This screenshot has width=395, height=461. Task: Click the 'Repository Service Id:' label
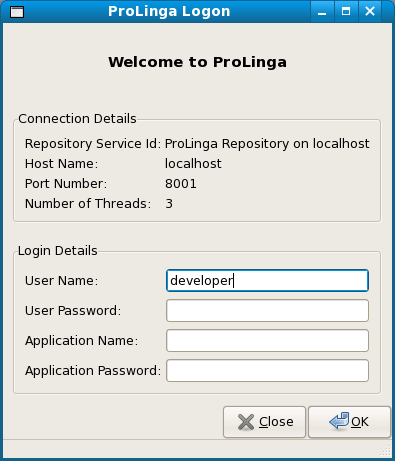tap(93, 144)
